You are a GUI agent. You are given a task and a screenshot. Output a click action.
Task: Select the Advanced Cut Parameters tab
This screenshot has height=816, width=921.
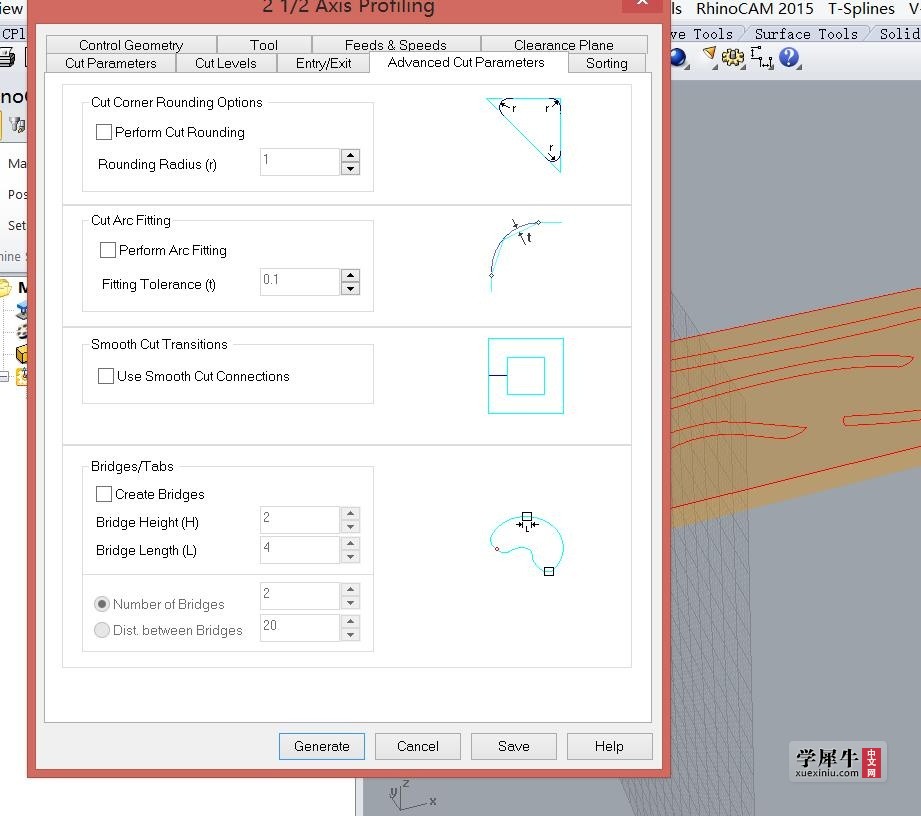click(466, 62)
